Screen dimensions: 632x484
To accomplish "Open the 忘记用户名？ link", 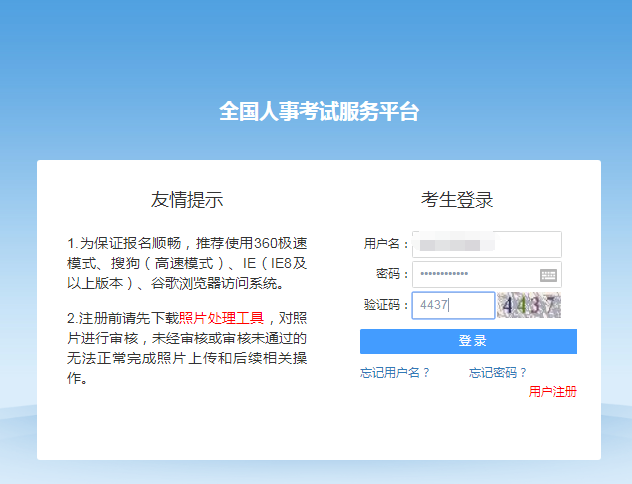I will point(395,373).
